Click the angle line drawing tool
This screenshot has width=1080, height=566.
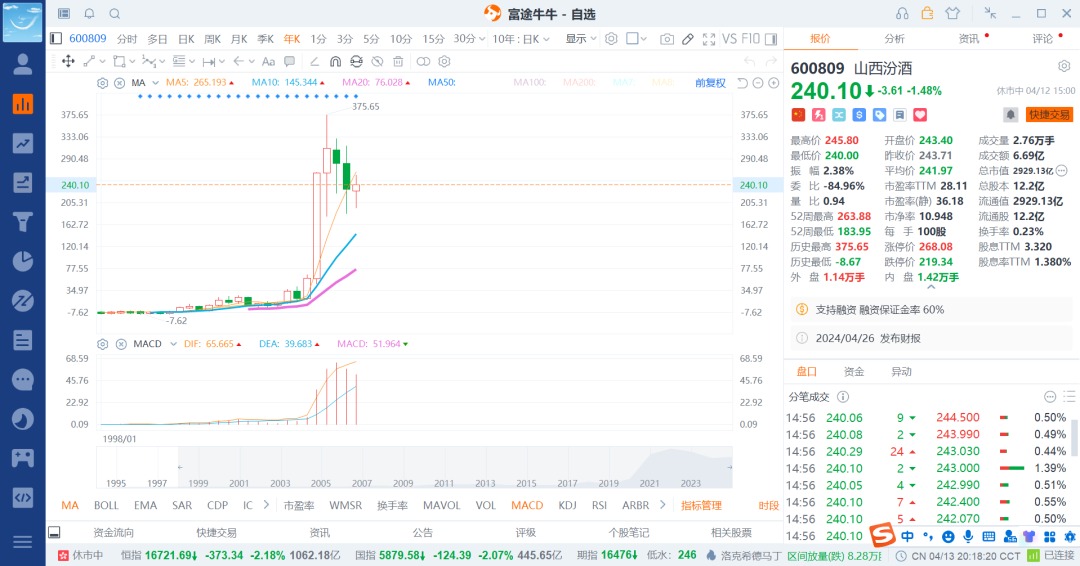point(314,61)
